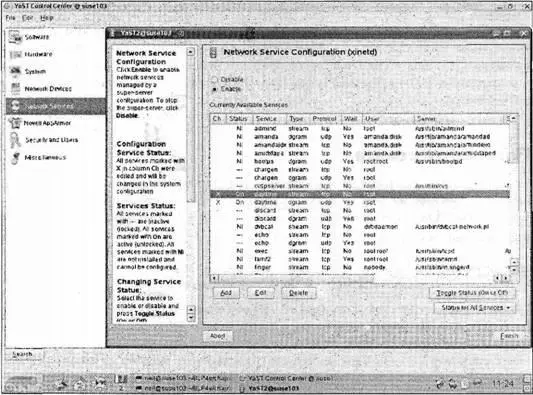
Task: Select the Disable radio button
Action: [x=214, y=80]
